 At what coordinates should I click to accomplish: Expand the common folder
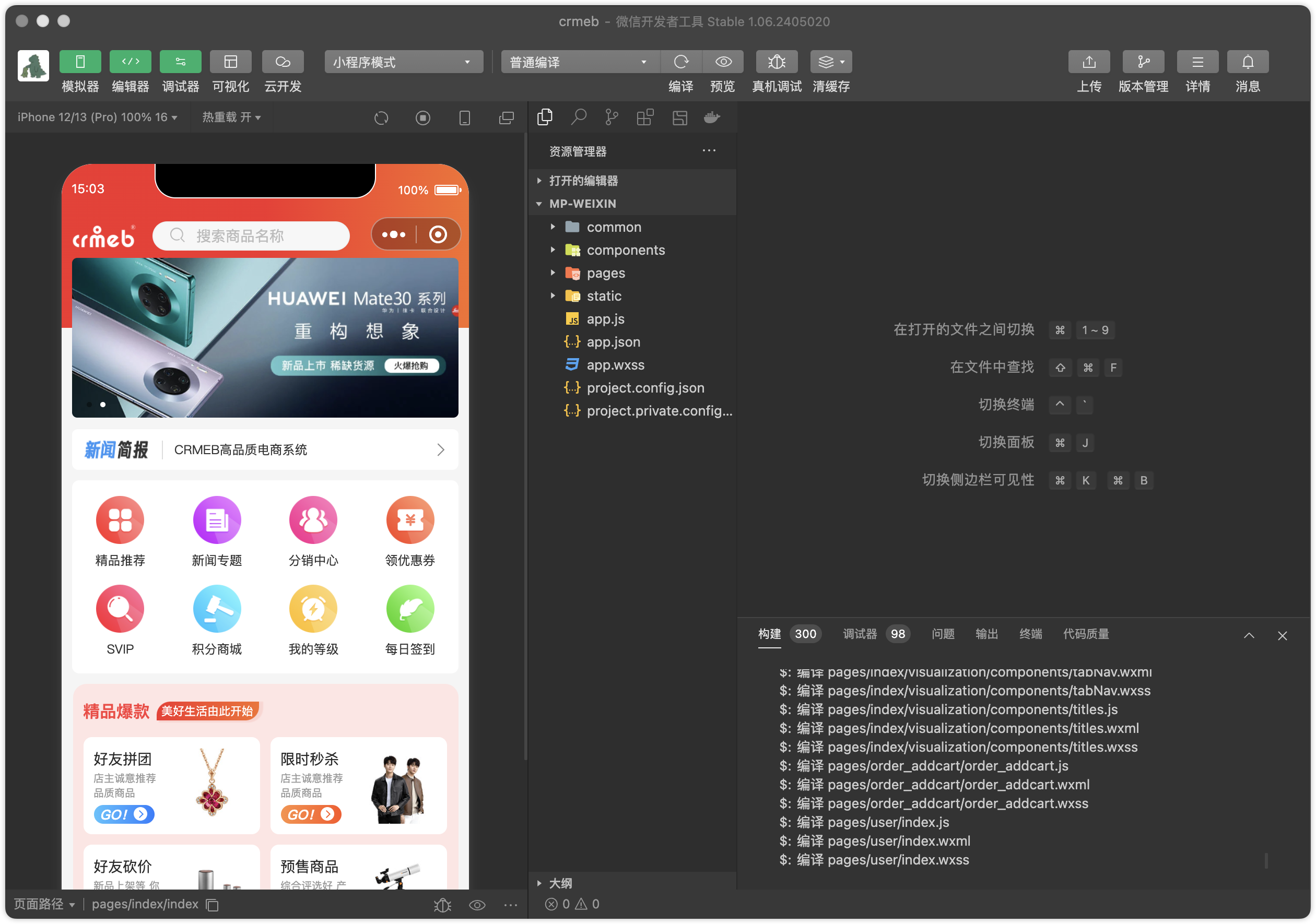[633, 228]
